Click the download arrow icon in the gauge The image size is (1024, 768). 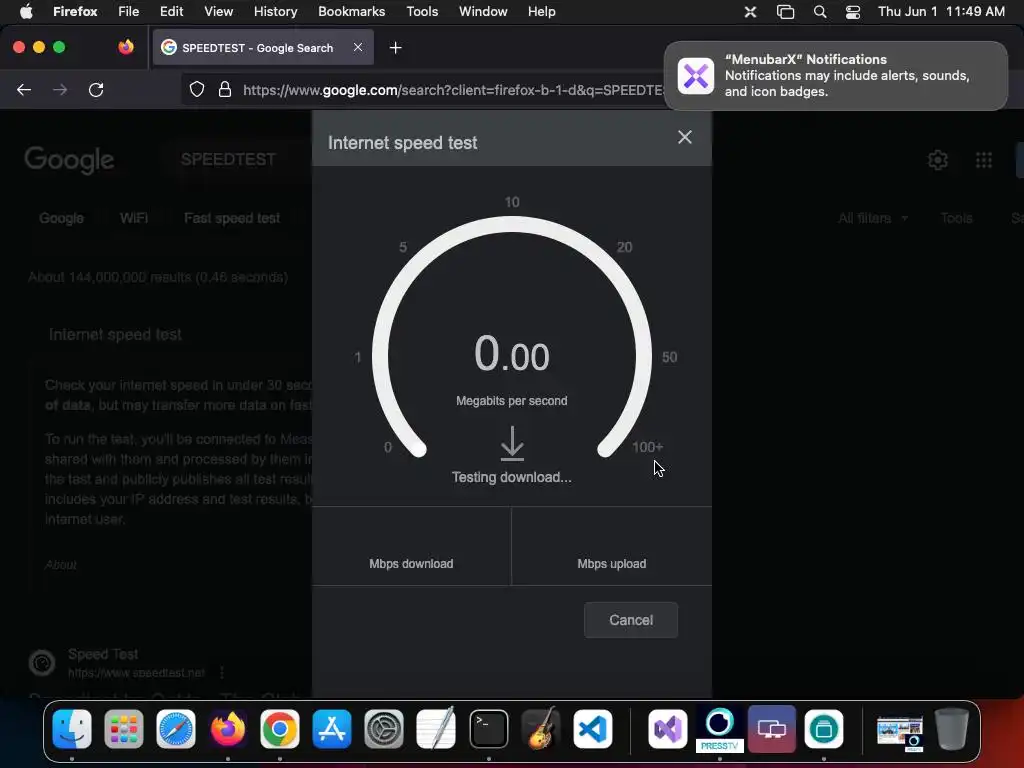tap(512, 443)
